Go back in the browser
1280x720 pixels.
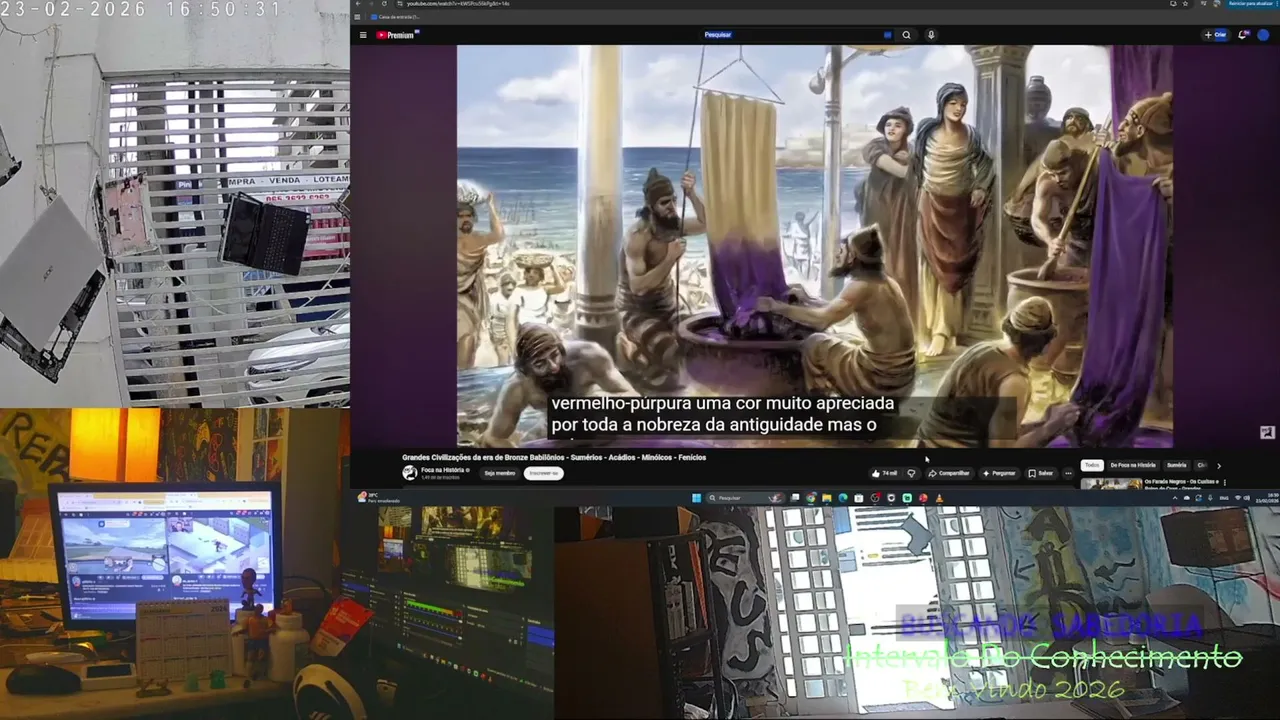pos(360,4)
